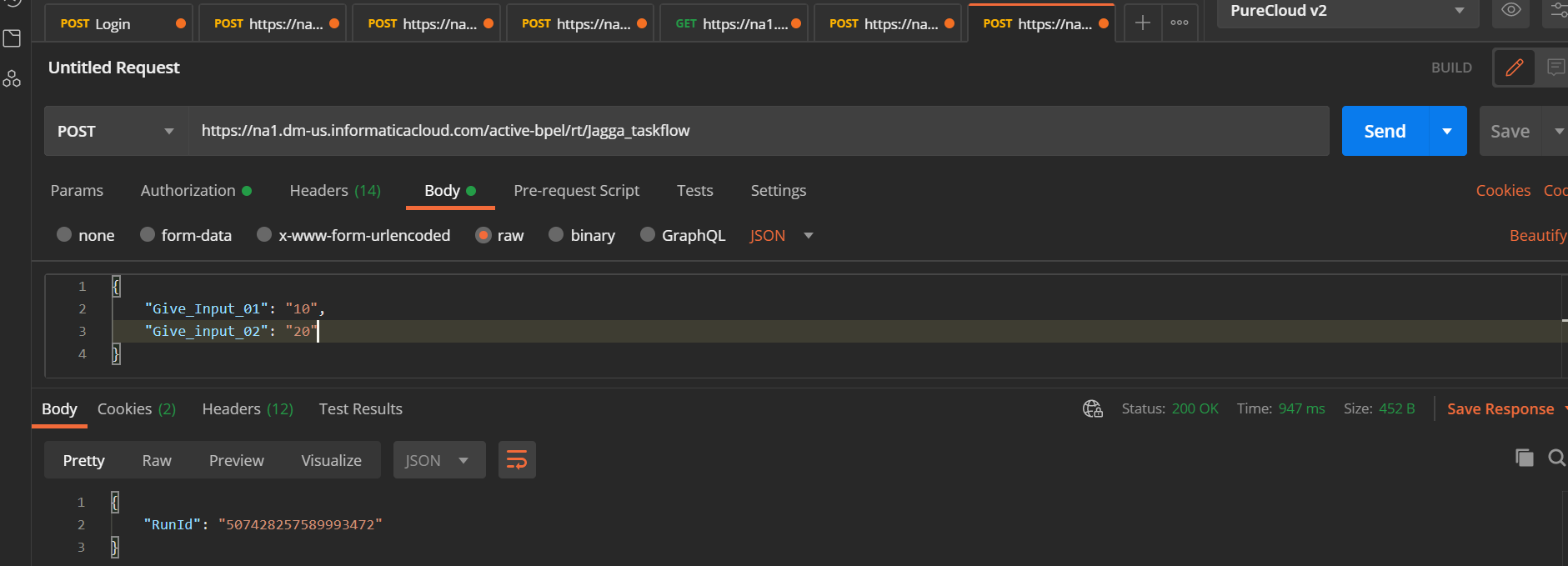Switch response view to Raw
Screen dimensions: 1568x566
point(157,460)
